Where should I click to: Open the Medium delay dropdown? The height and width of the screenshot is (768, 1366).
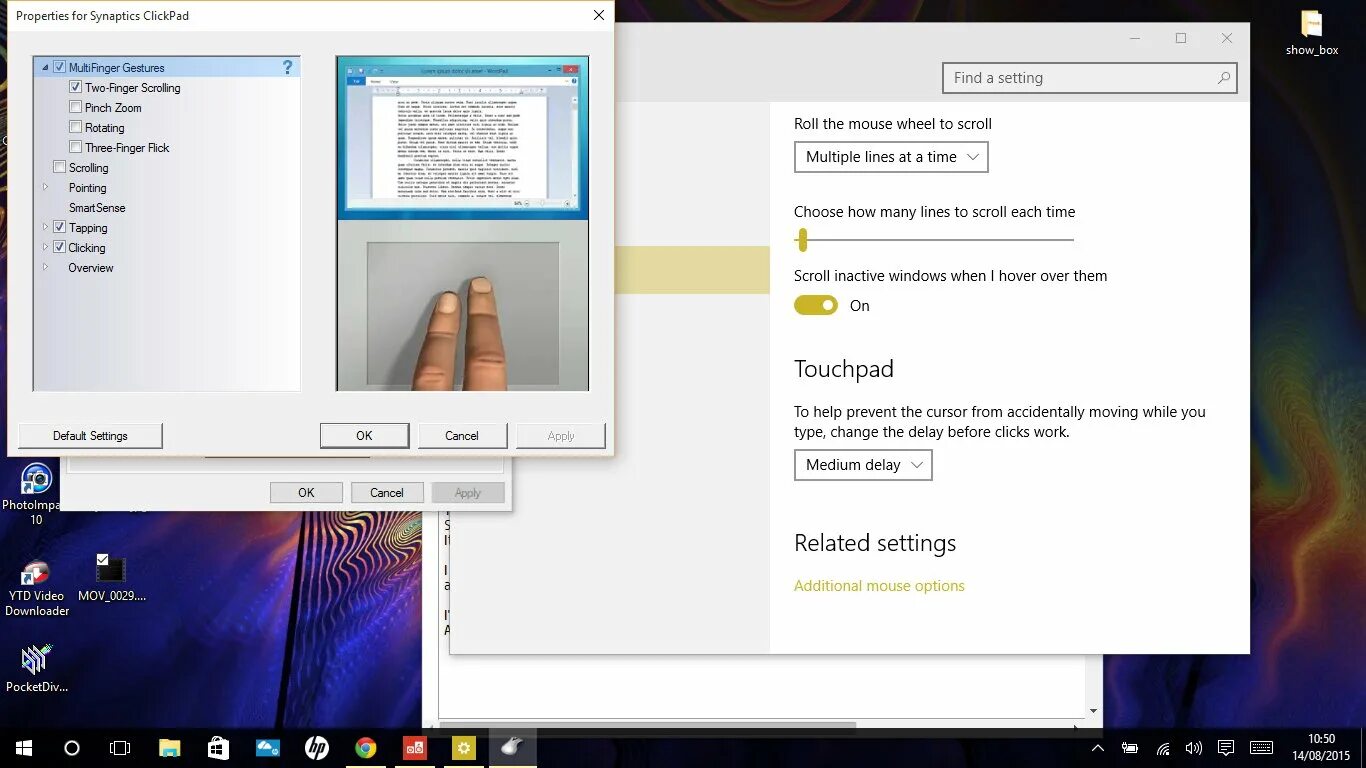863,465
